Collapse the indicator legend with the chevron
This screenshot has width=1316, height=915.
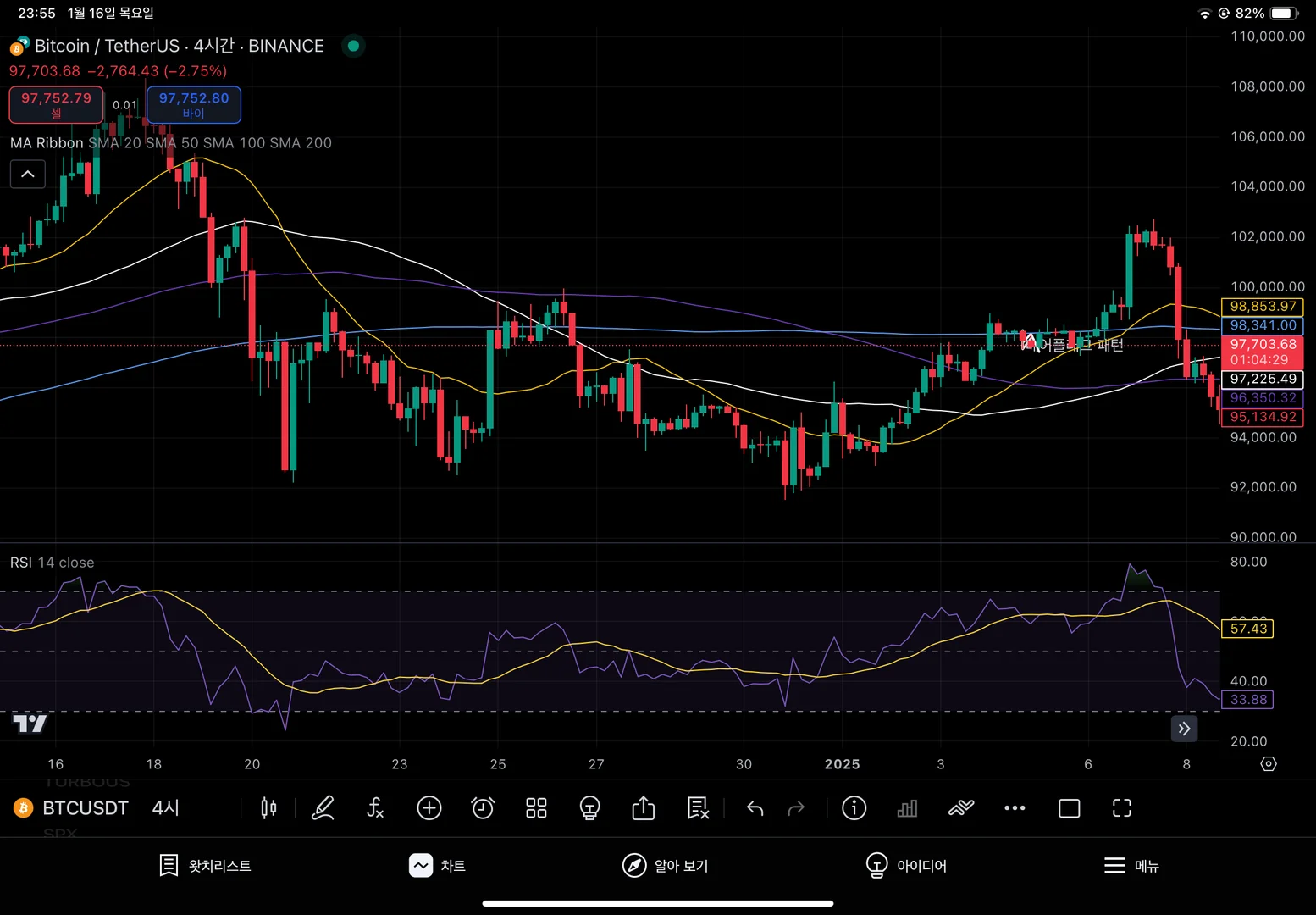tap(28, 175)
